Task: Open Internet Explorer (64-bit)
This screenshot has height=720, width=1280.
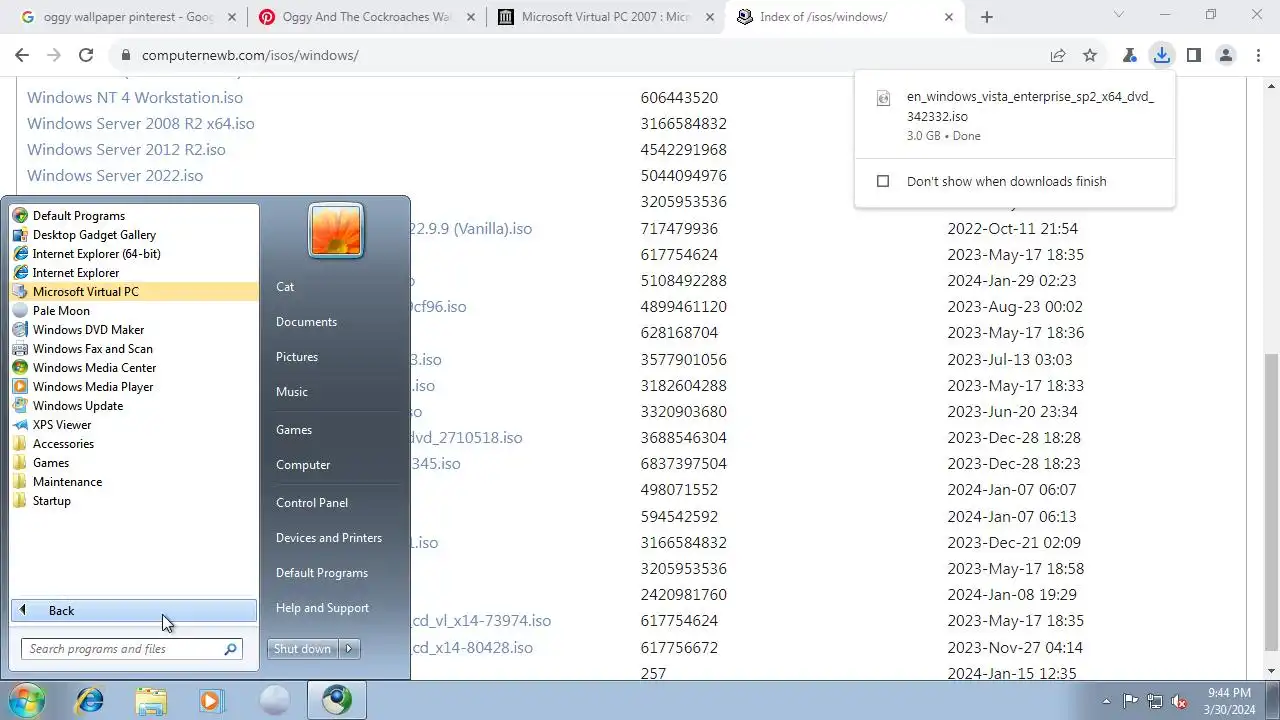Action: [96, 254]
